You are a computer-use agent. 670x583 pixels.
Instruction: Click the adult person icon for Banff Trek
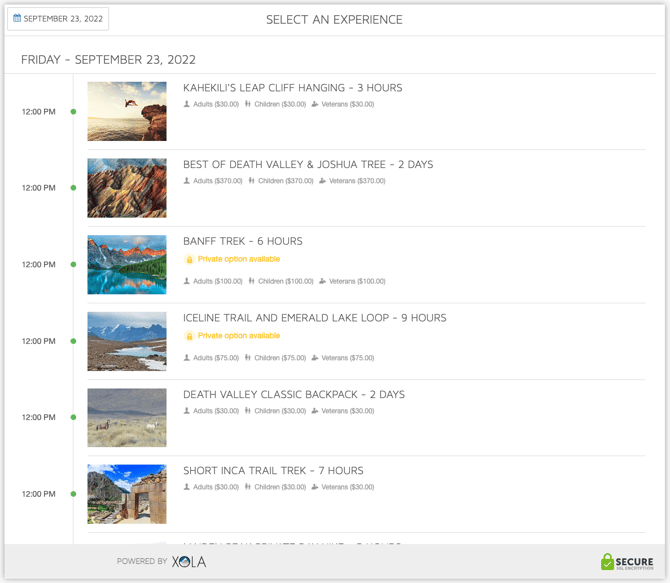pos(187,281)
